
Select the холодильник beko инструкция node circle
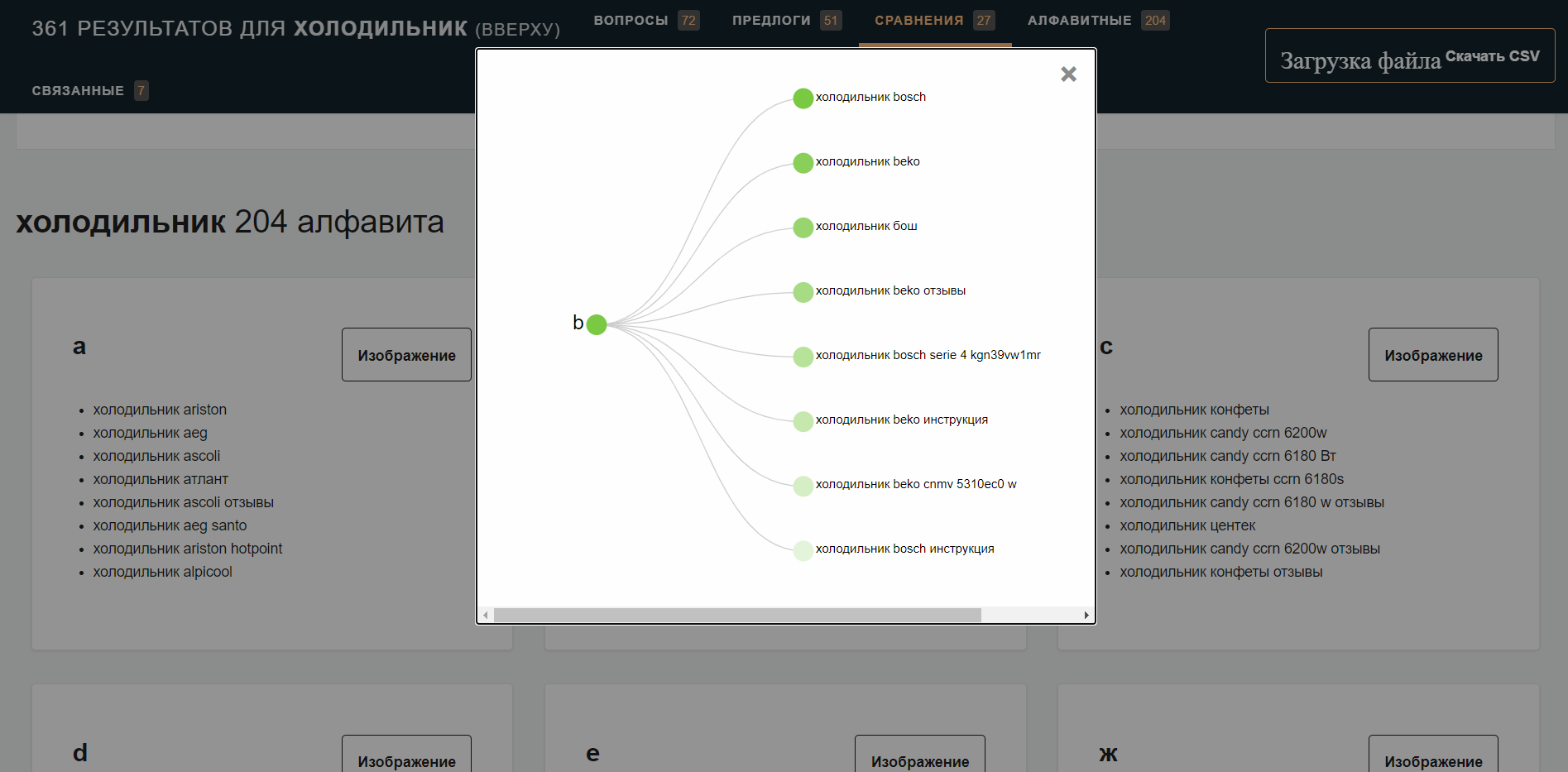803,421
